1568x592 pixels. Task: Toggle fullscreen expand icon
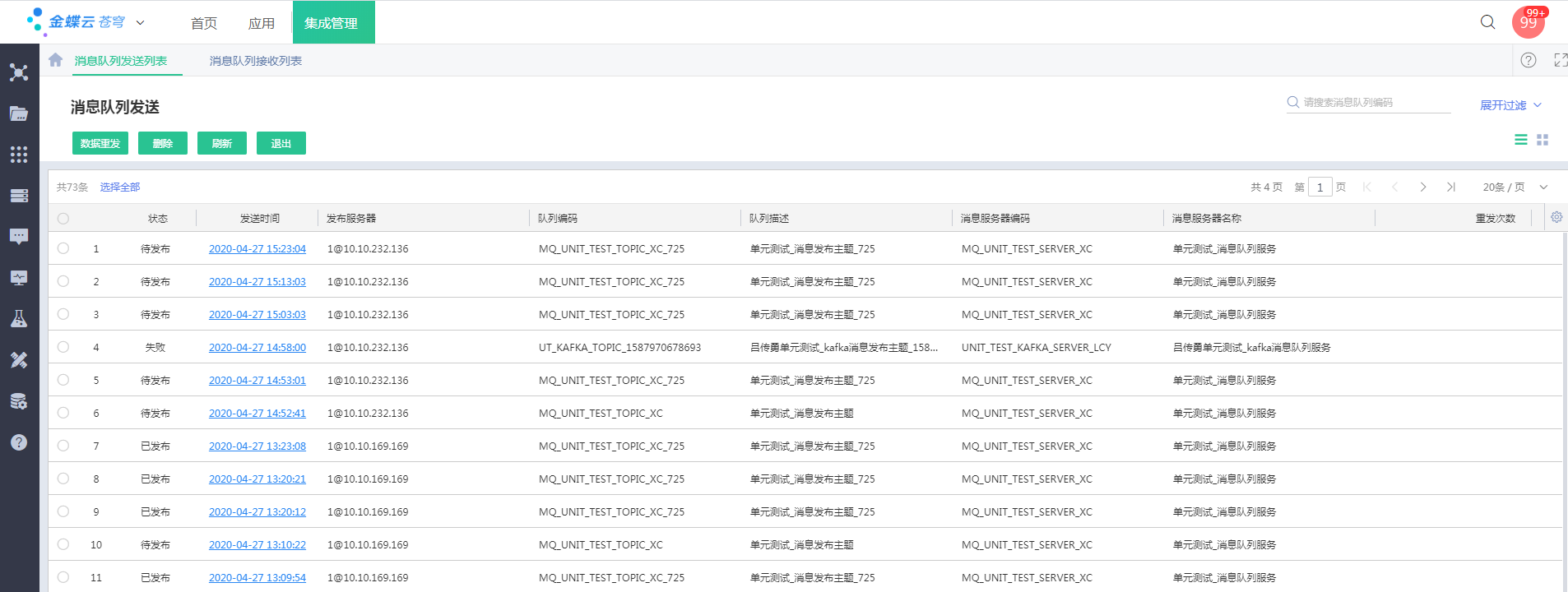tap(1561, 60)
